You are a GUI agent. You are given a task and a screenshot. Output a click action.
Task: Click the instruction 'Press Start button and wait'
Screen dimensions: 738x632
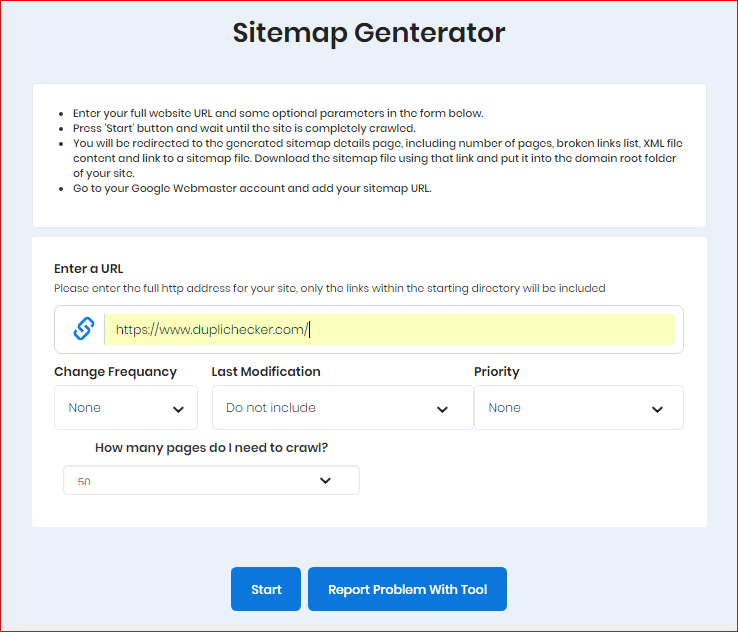point(244,128)
